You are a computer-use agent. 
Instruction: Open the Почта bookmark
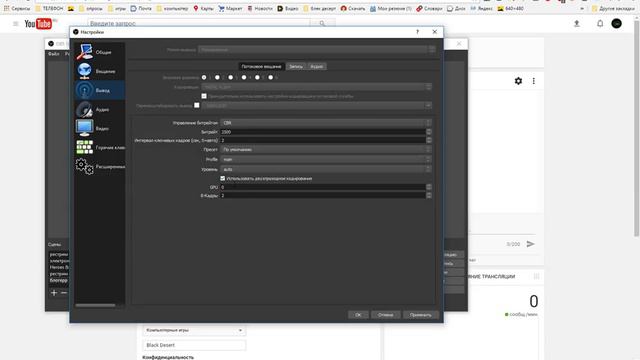[x=141, y=8]
